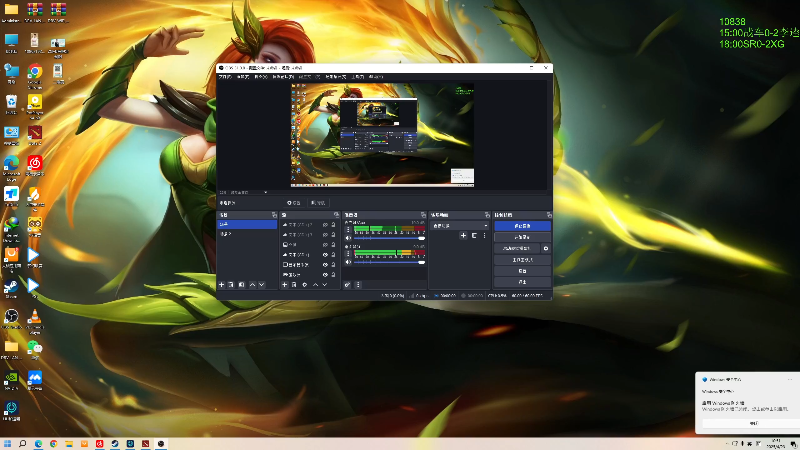Move scene down with Scenes panel down arrow
The width and height of the screenshot is (800, 450).
pos(261,285)
